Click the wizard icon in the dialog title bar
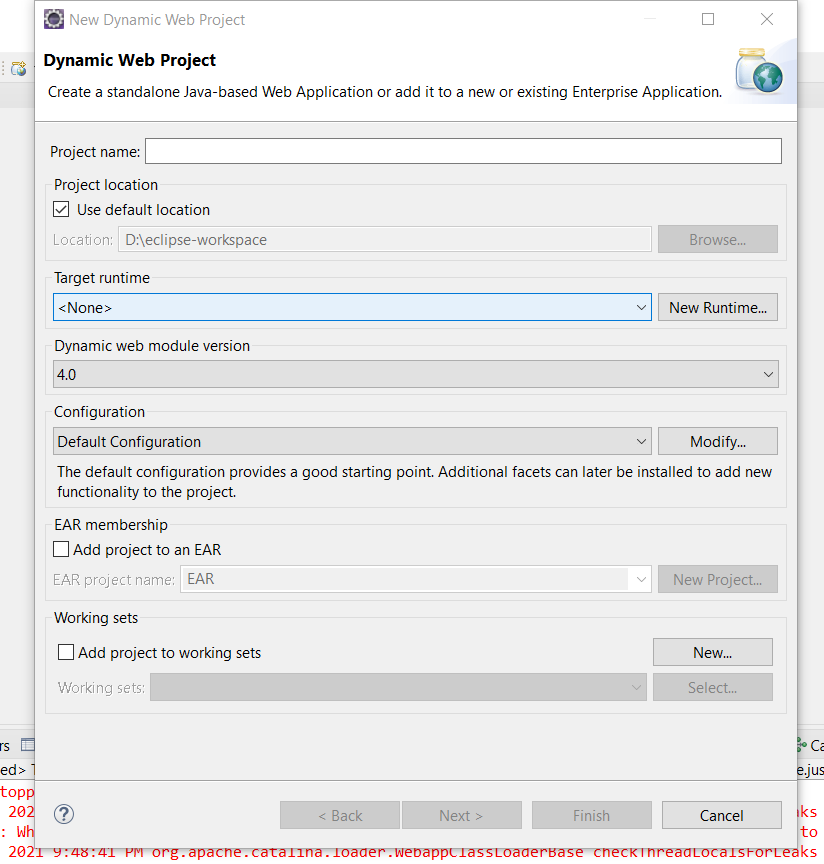 coord(54,19)
